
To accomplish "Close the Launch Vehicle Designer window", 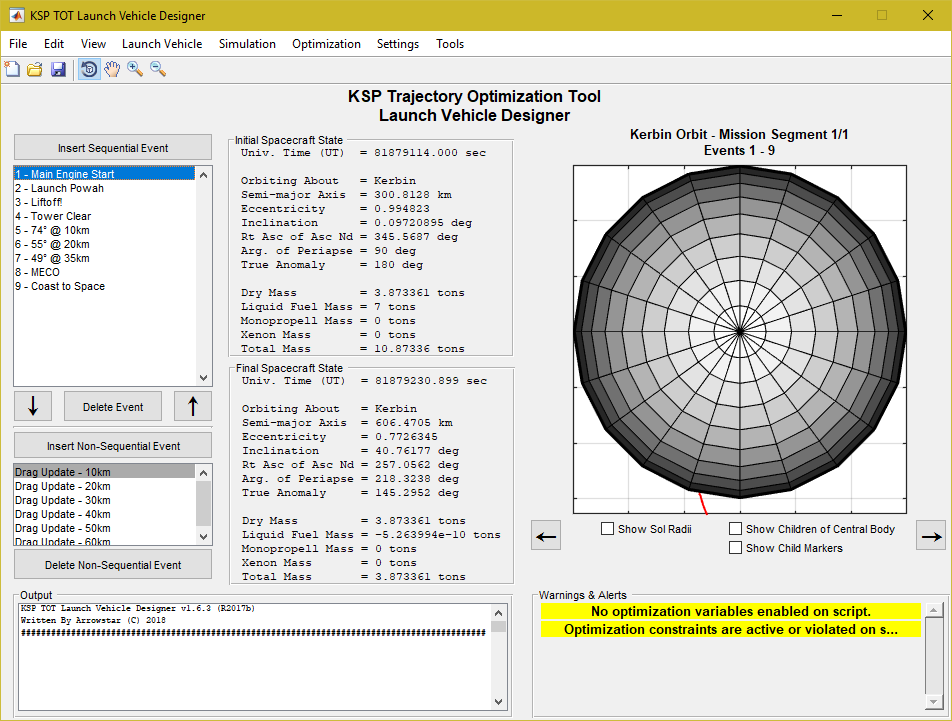I will pyautogui.click(x=928, y=15).
